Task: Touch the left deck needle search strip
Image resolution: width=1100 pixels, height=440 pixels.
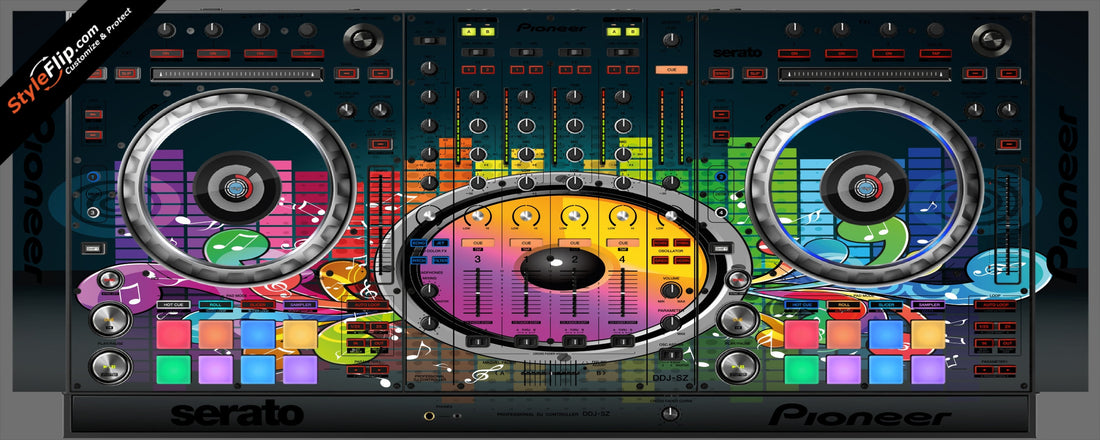Action: (x=236, y=74)
